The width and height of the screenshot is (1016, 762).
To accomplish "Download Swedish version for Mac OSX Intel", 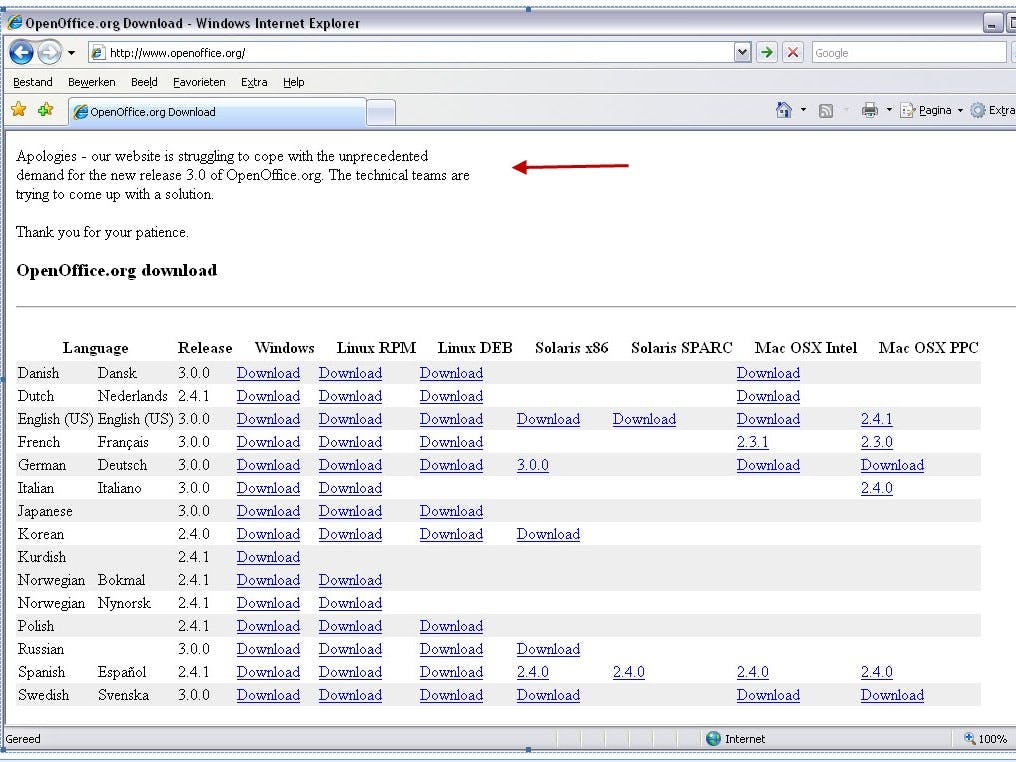I will click(768, 695).
